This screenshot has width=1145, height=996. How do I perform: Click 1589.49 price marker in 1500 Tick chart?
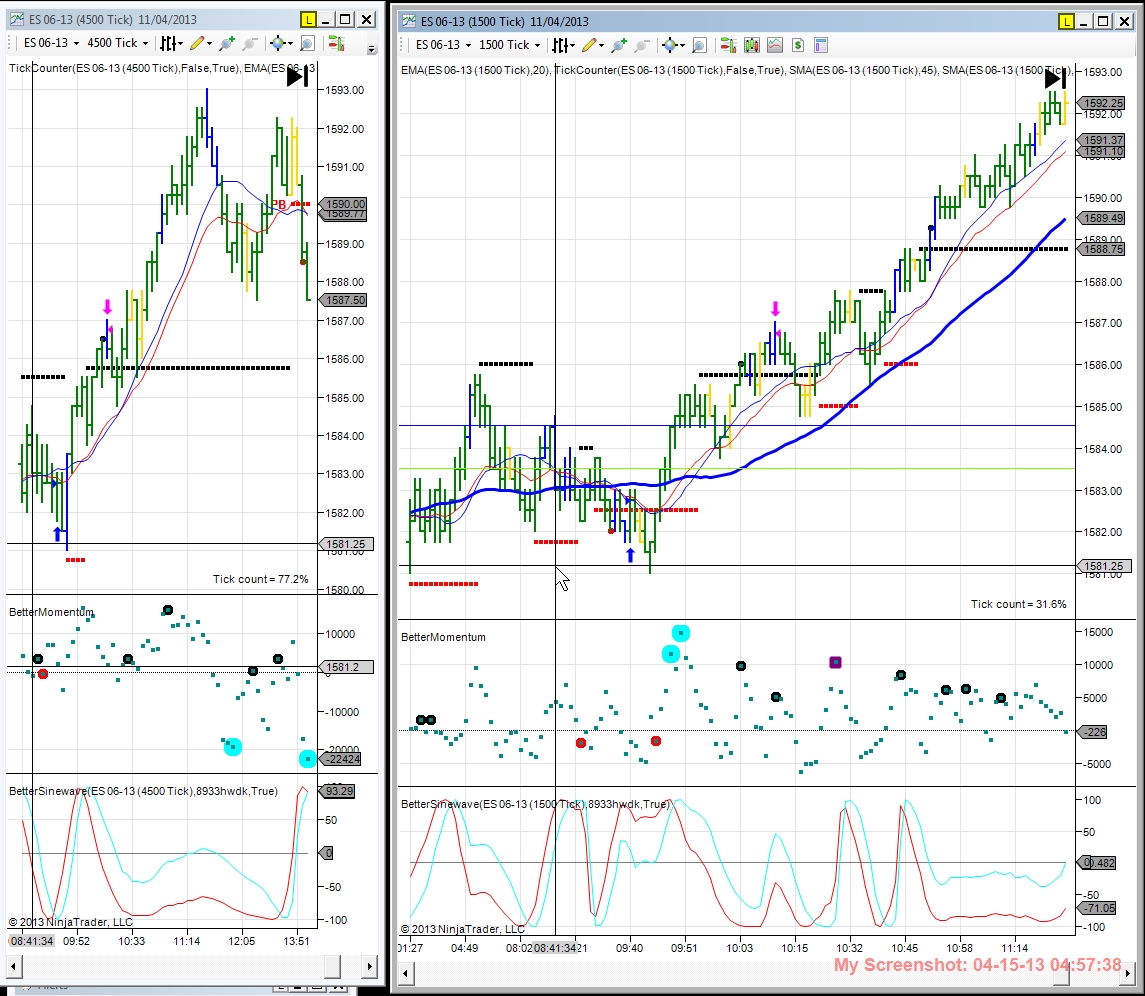pos(1102,218)
